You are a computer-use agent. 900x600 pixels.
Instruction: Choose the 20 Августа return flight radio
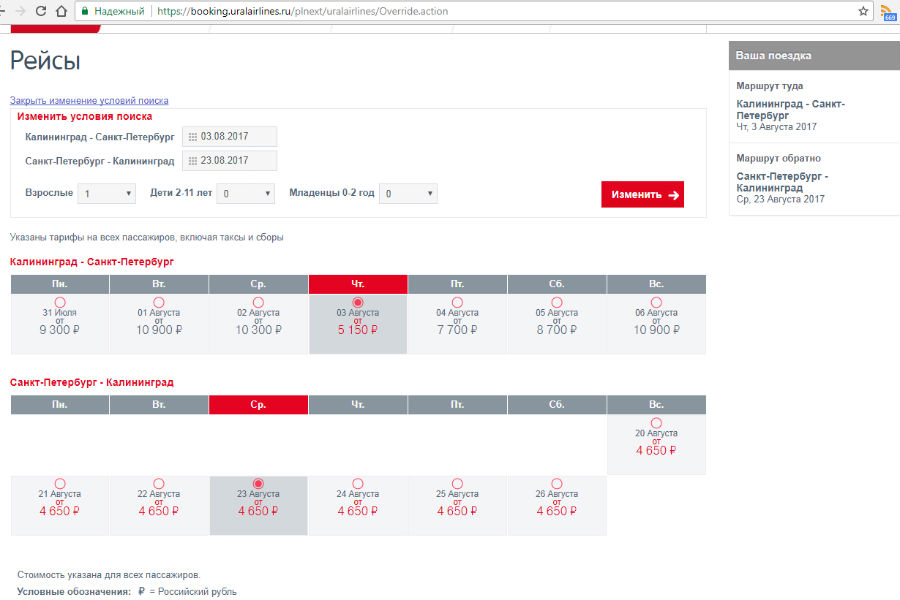[656, 423]
